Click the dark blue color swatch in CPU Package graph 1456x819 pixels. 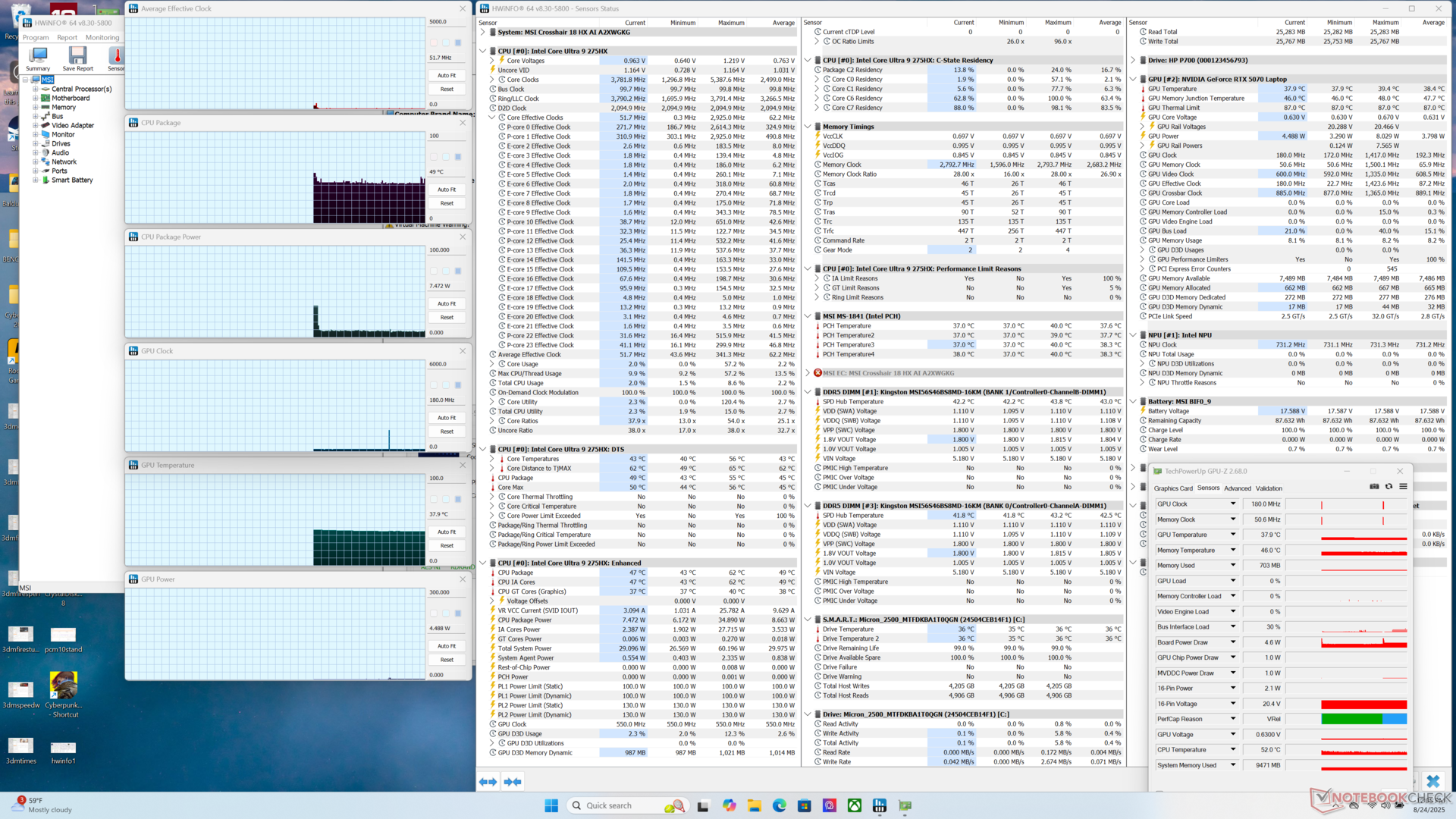[458, 157]
